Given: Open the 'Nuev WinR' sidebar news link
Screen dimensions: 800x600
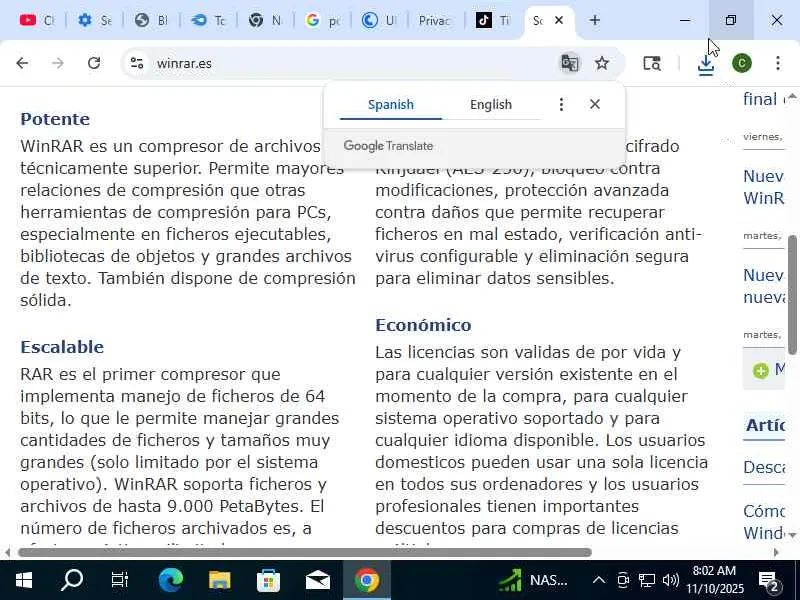Looking at the screenshot, I should 763,187.
